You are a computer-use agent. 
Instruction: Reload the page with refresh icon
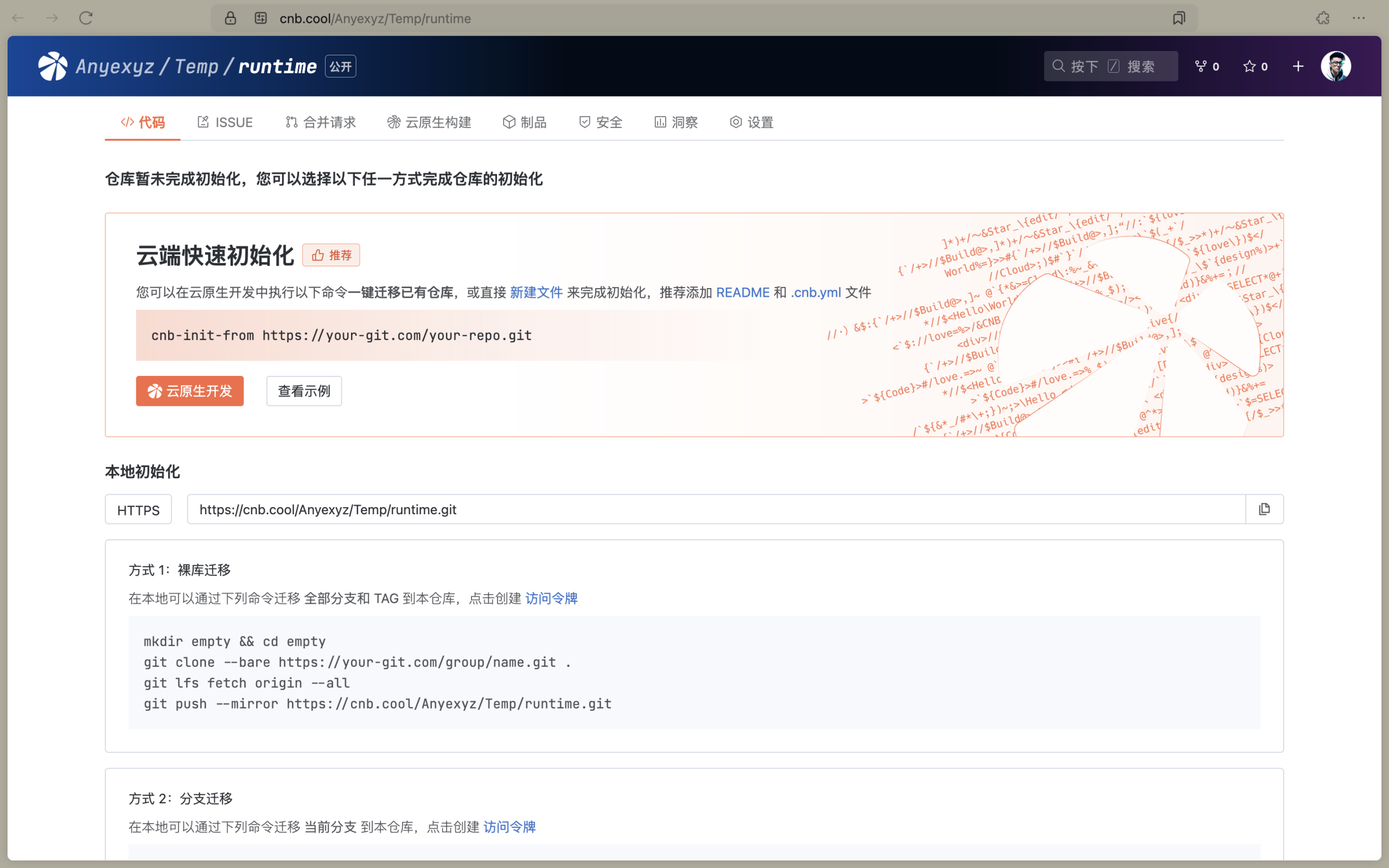[x=86, y=18]
